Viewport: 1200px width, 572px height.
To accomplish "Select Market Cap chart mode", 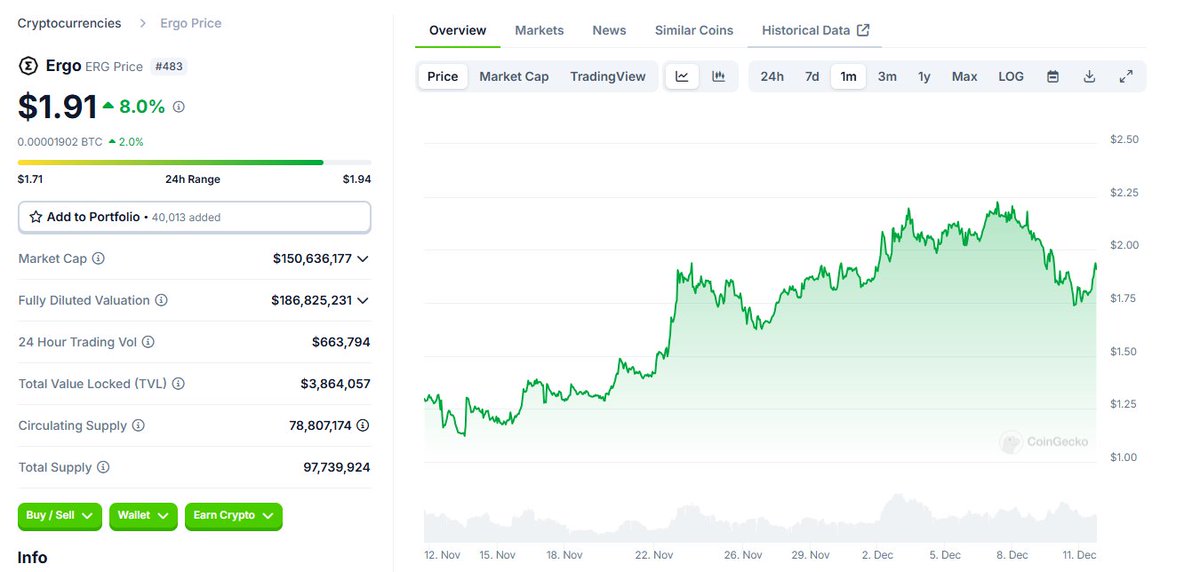I will coord(514,76).
